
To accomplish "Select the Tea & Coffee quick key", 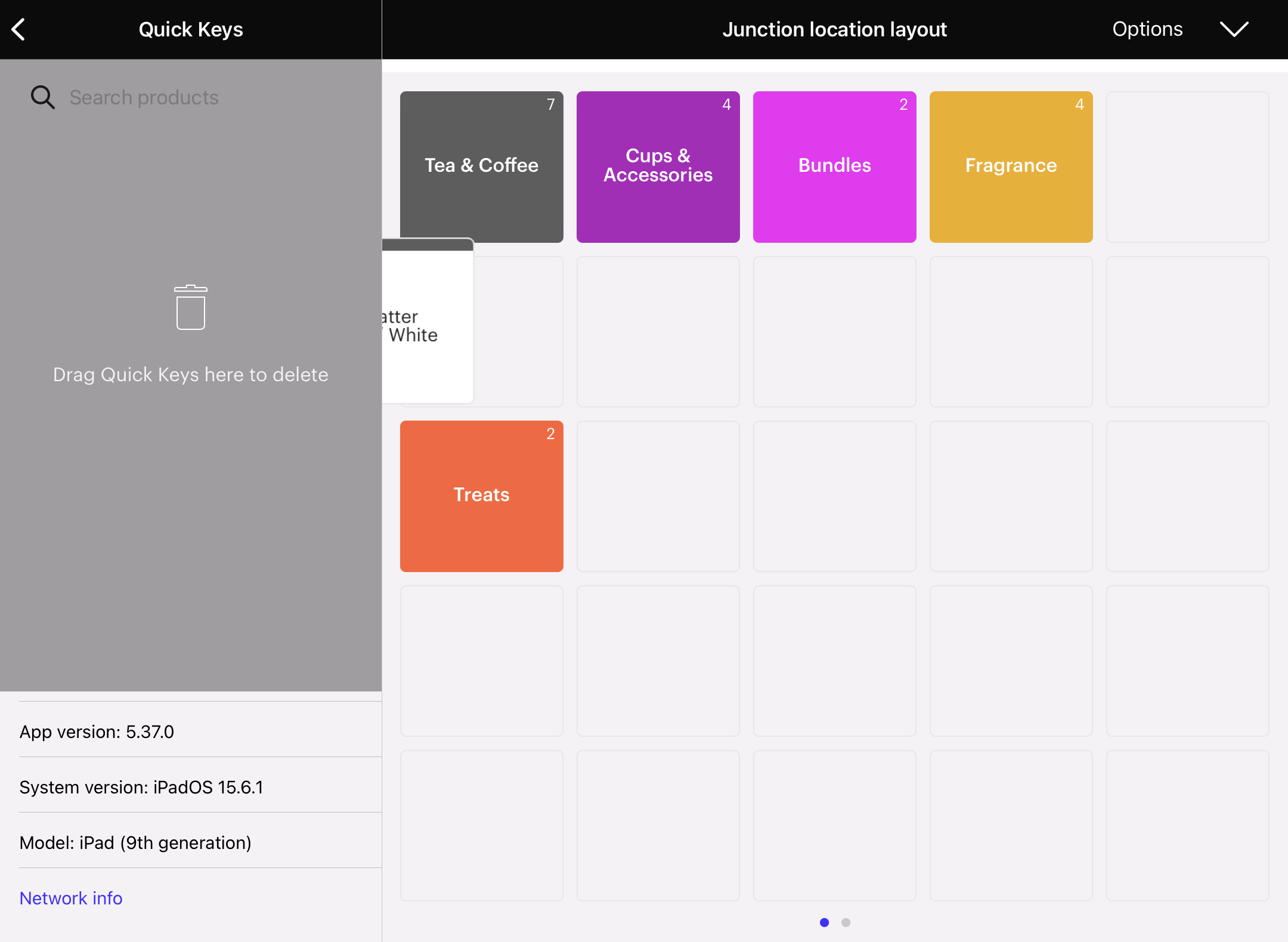I will (482, 165).
